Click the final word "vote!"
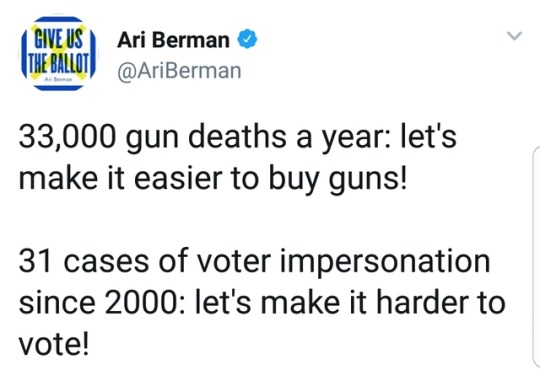This screenshot has width=540, height=370. click(54, 344)
